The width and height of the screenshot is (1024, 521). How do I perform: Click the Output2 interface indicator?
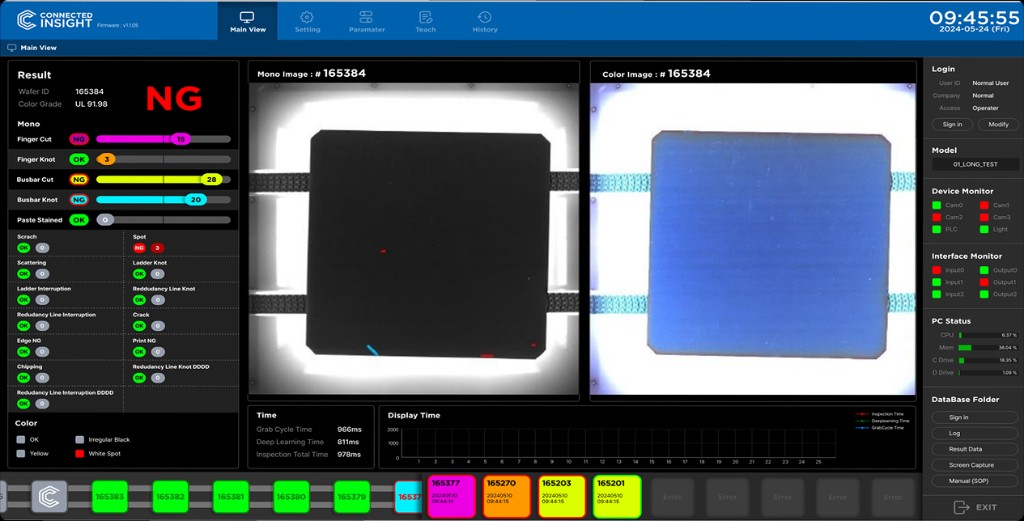[984, 294]
